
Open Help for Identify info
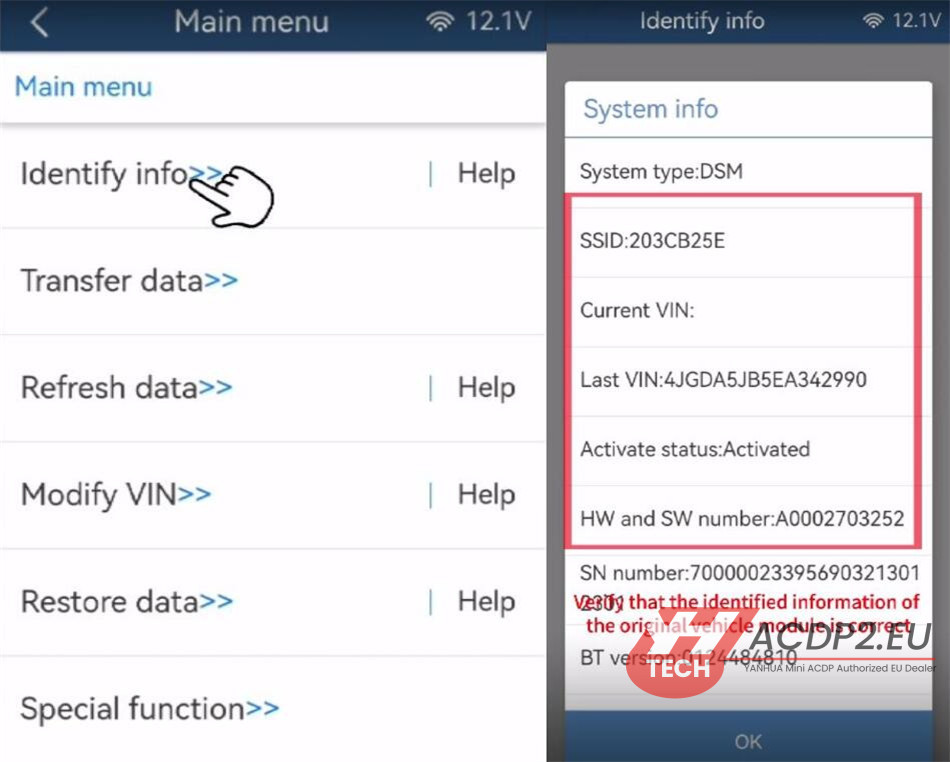[x=486, y=174]
